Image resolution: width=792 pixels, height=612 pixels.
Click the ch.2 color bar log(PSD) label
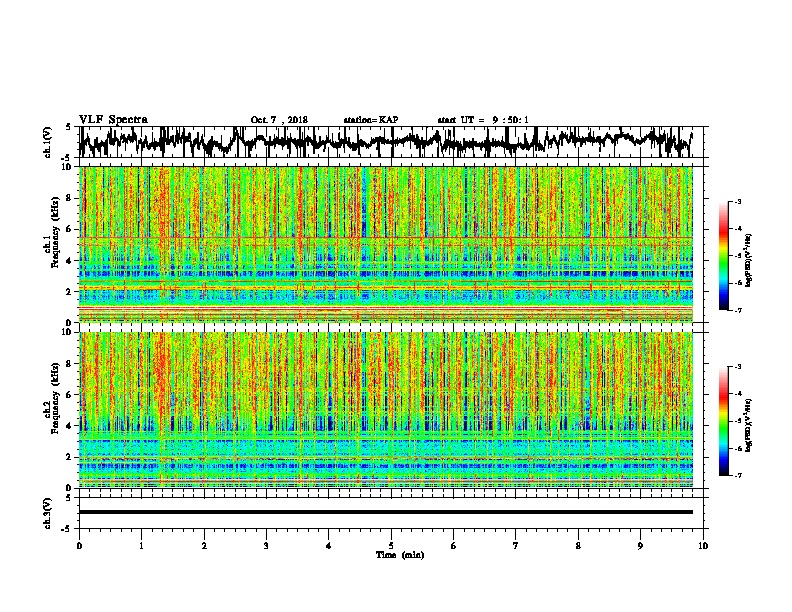tap(749, 425)
